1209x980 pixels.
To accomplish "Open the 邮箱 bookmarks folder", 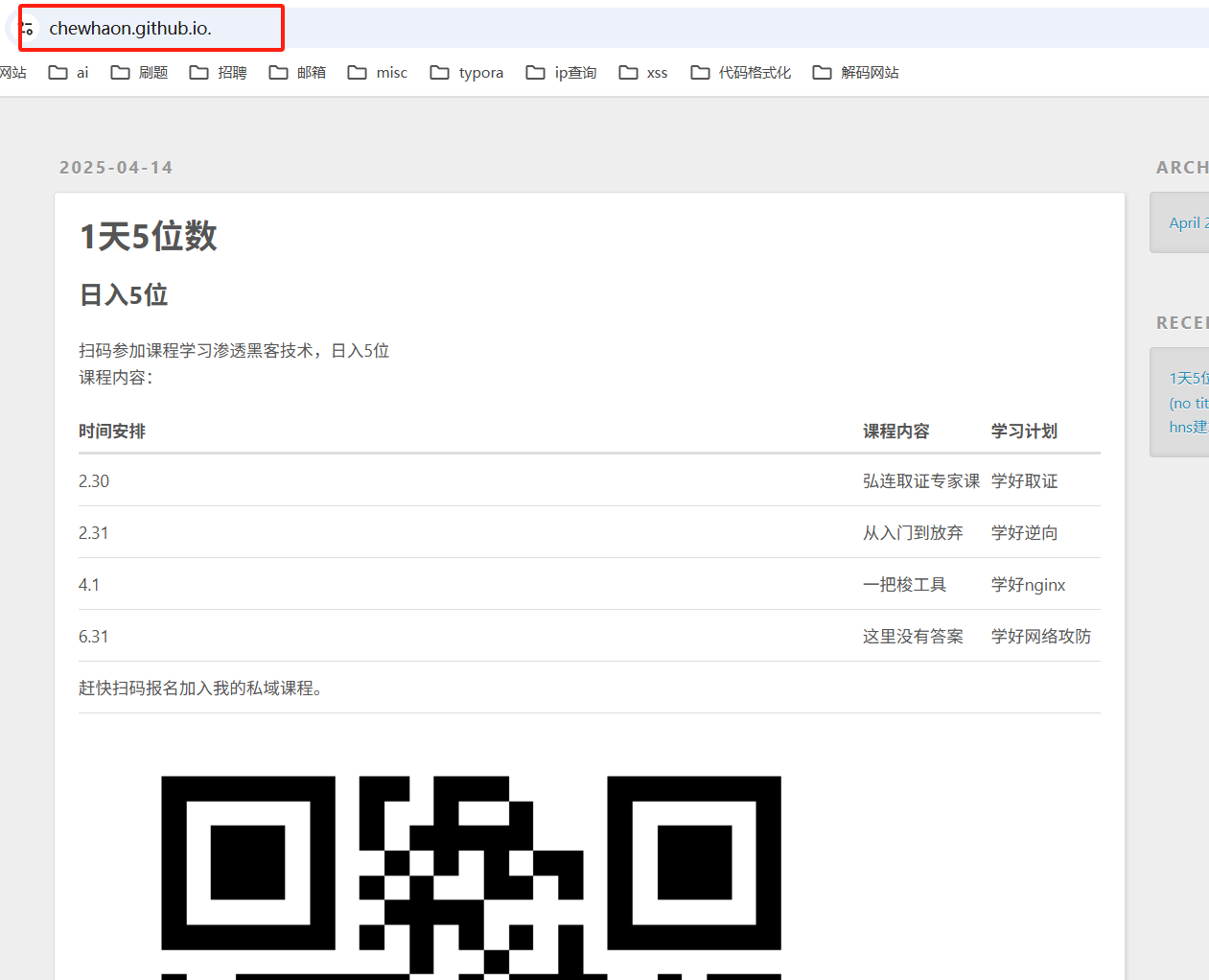I will pos(298,73).
